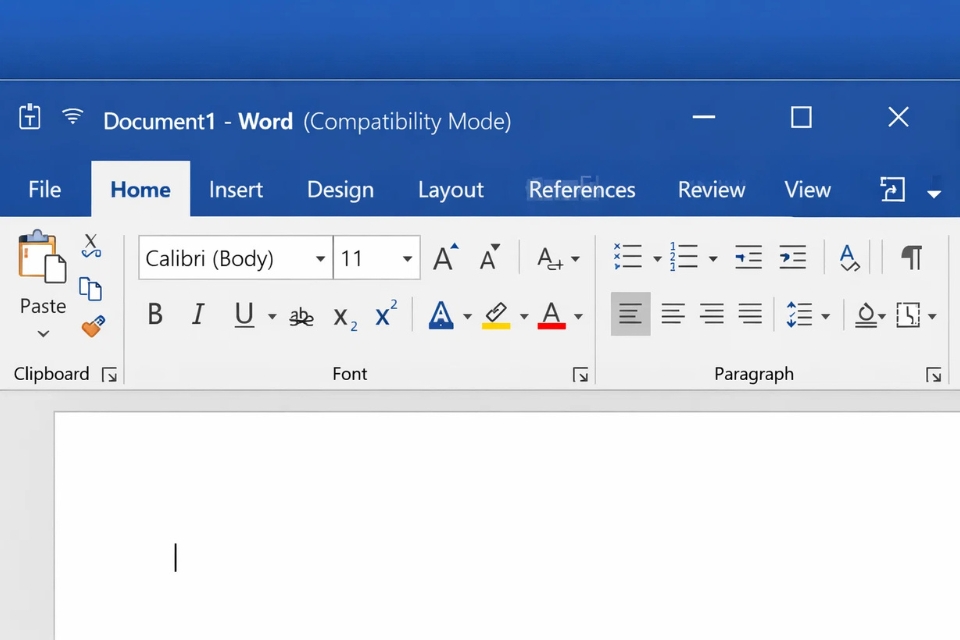Apply Strikethrough formatting
Image resolution: width=960 pixels, height=640 pixels.
pyautogui.click(x=300, y=315)
